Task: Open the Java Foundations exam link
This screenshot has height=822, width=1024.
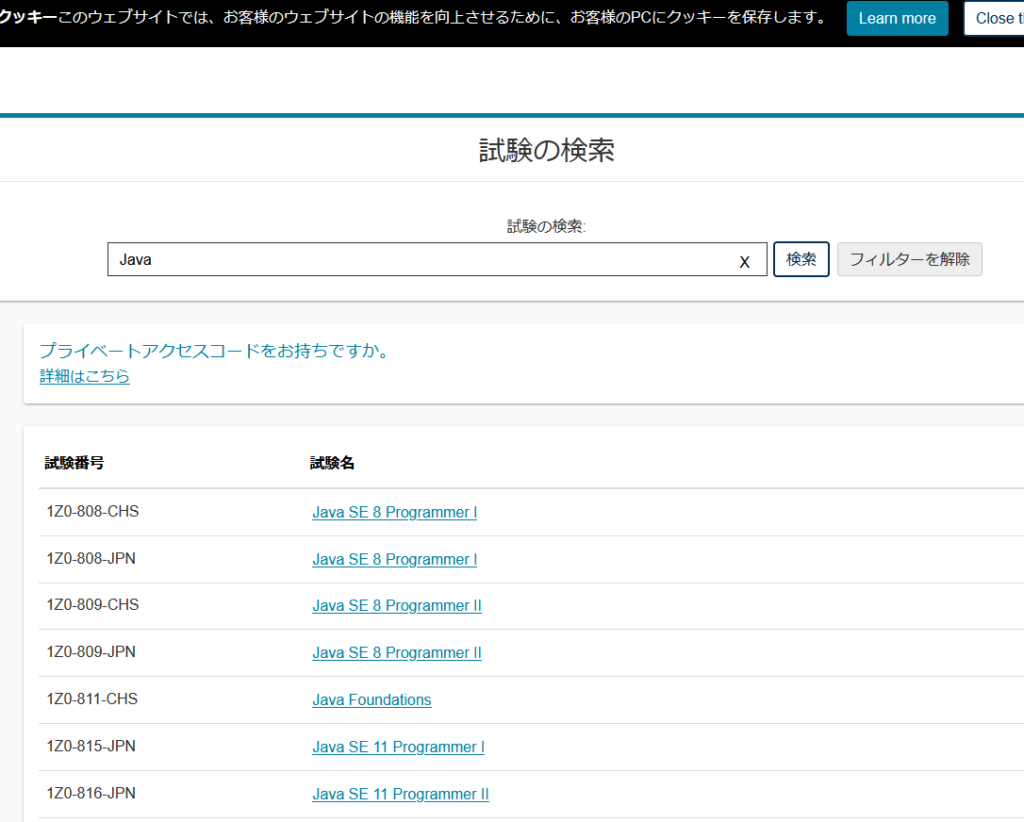Action: click(371, 700)
